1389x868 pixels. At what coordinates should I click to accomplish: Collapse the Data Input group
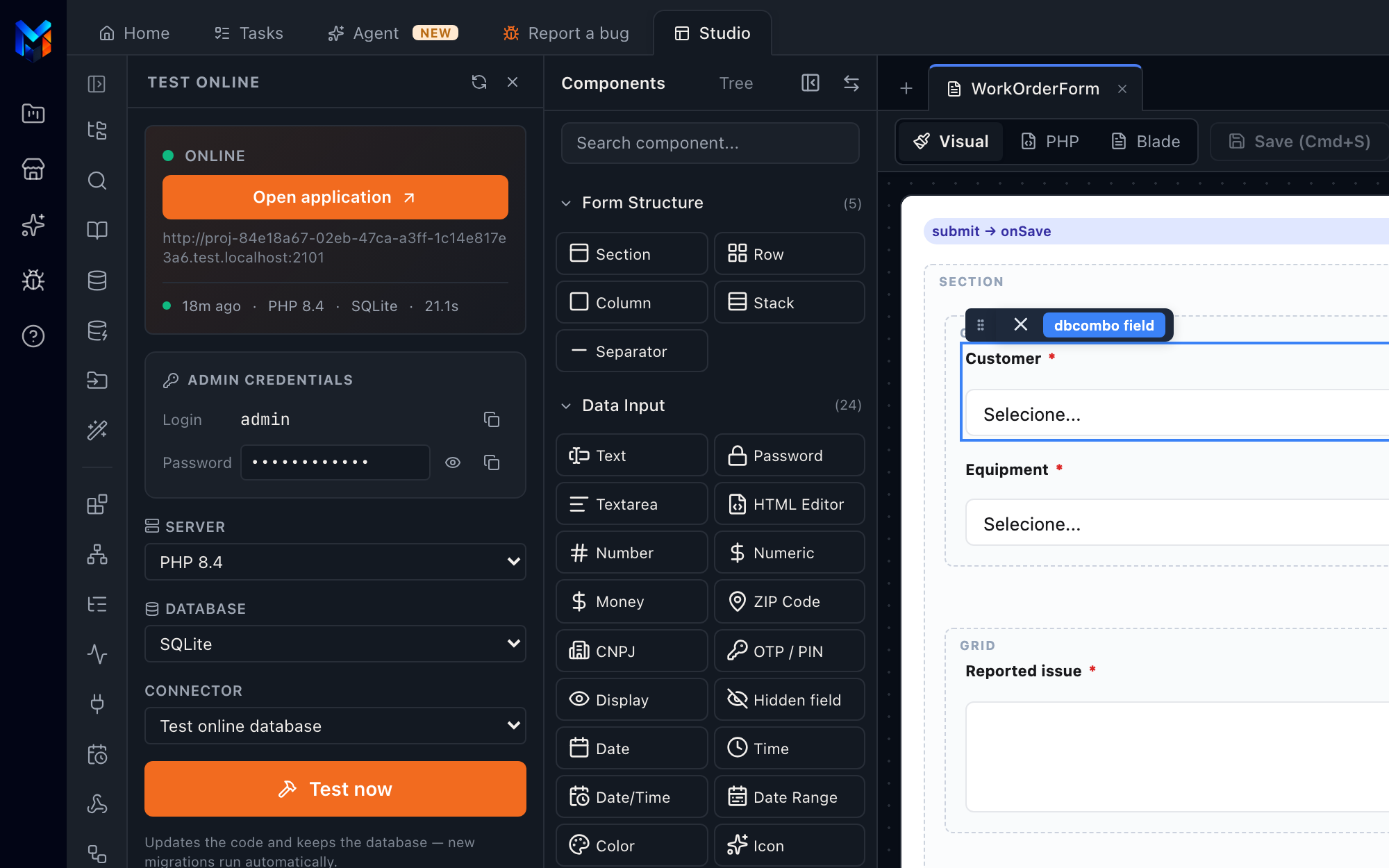pos(566,406)
